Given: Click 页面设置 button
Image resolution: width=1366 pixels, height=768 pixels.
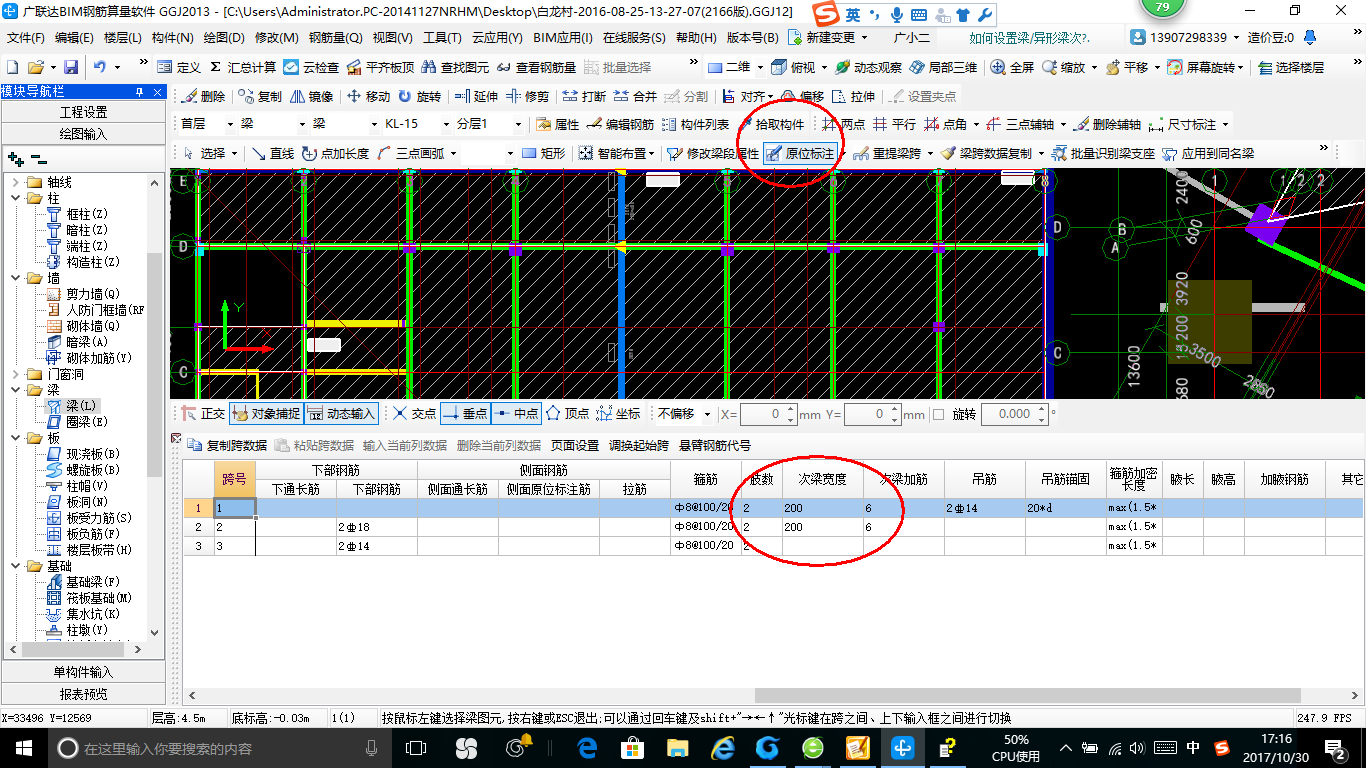Looking at the screenshot, I should pyautogui.click(x=575, y=445).
